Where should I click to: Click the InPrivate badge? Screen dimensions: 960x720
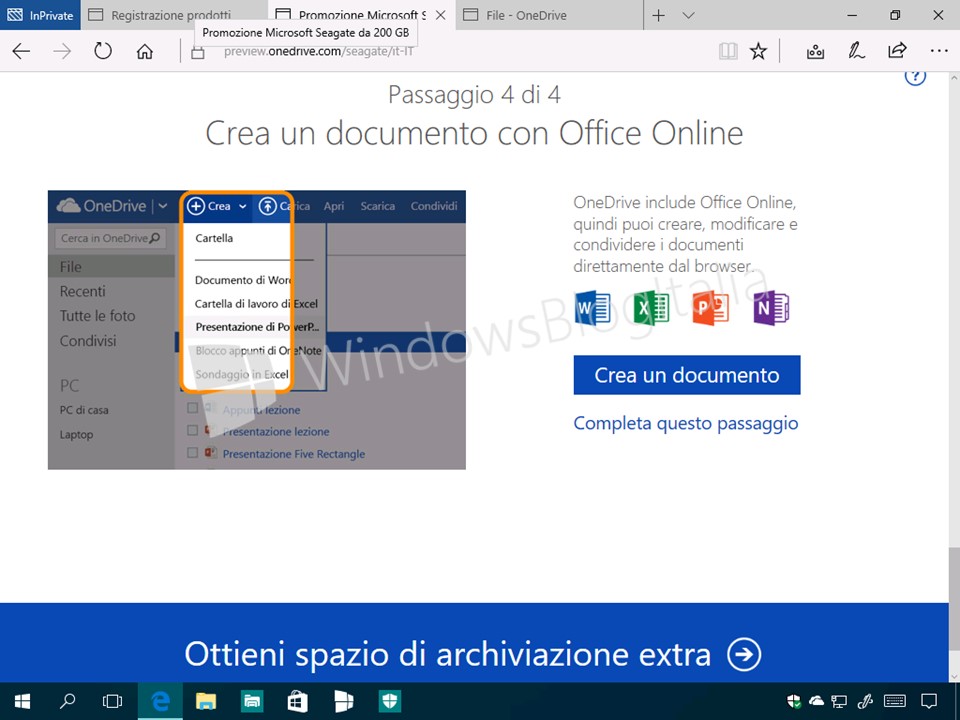[40, 15]
